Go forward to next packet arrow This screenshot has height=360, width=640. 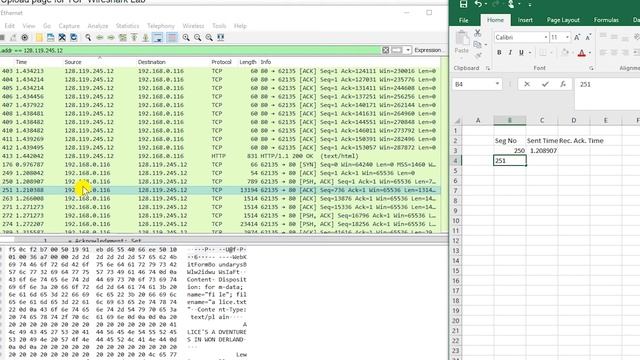click(111, 38)
